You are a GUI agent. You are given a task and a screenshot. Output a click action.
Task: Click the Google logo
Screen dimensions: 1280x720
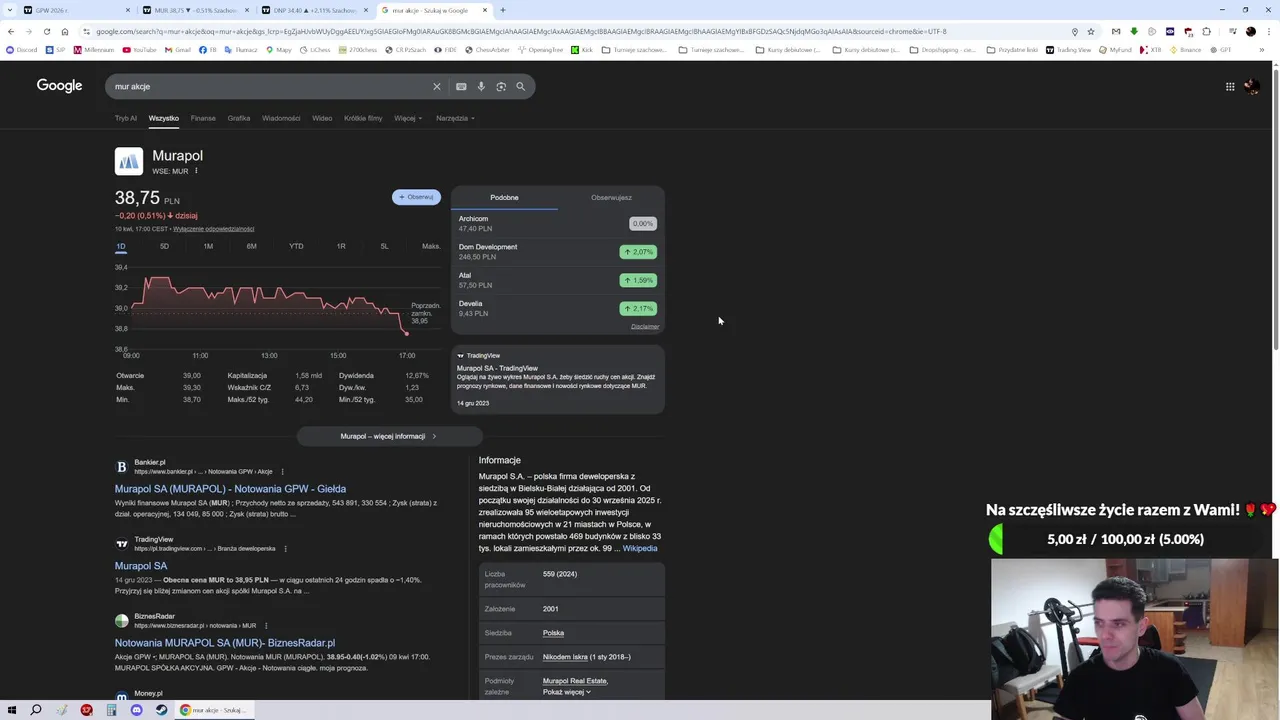point(59,86)
